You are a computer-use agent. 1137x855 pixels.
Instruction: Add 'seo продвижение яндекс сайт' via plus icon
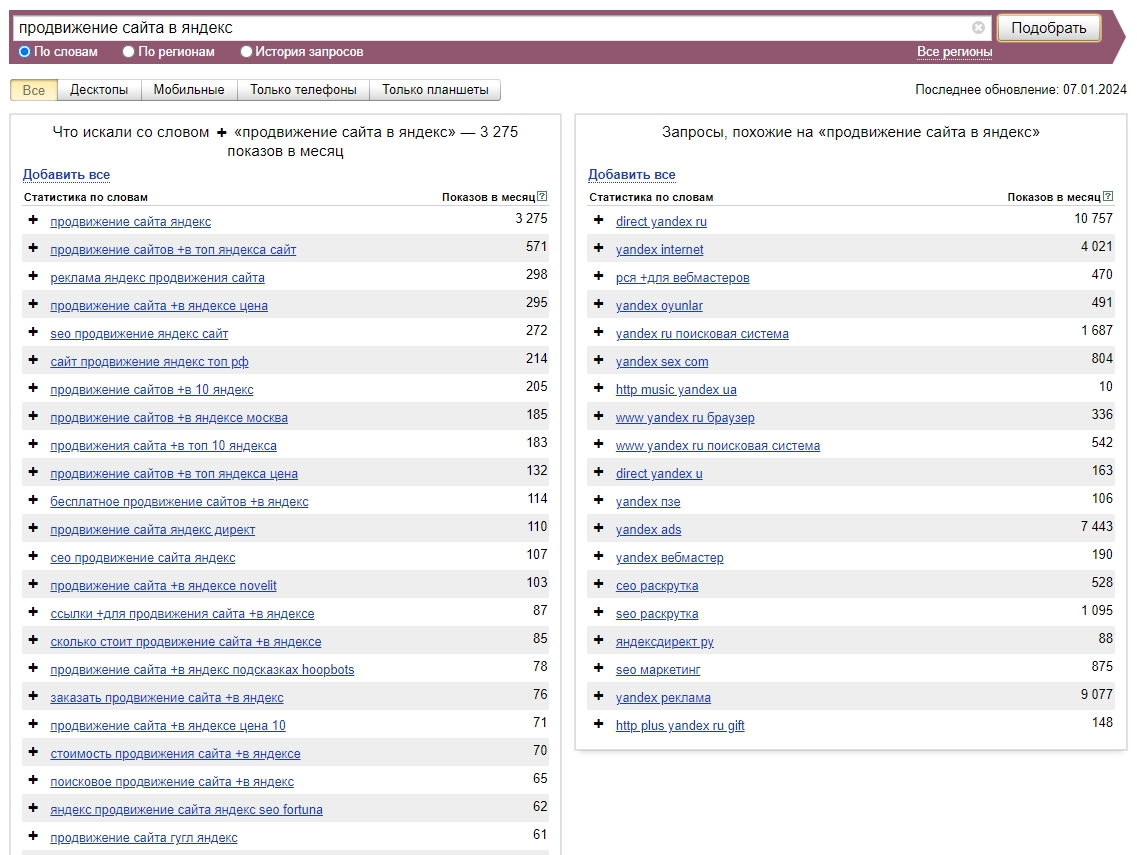coord(33,331)
